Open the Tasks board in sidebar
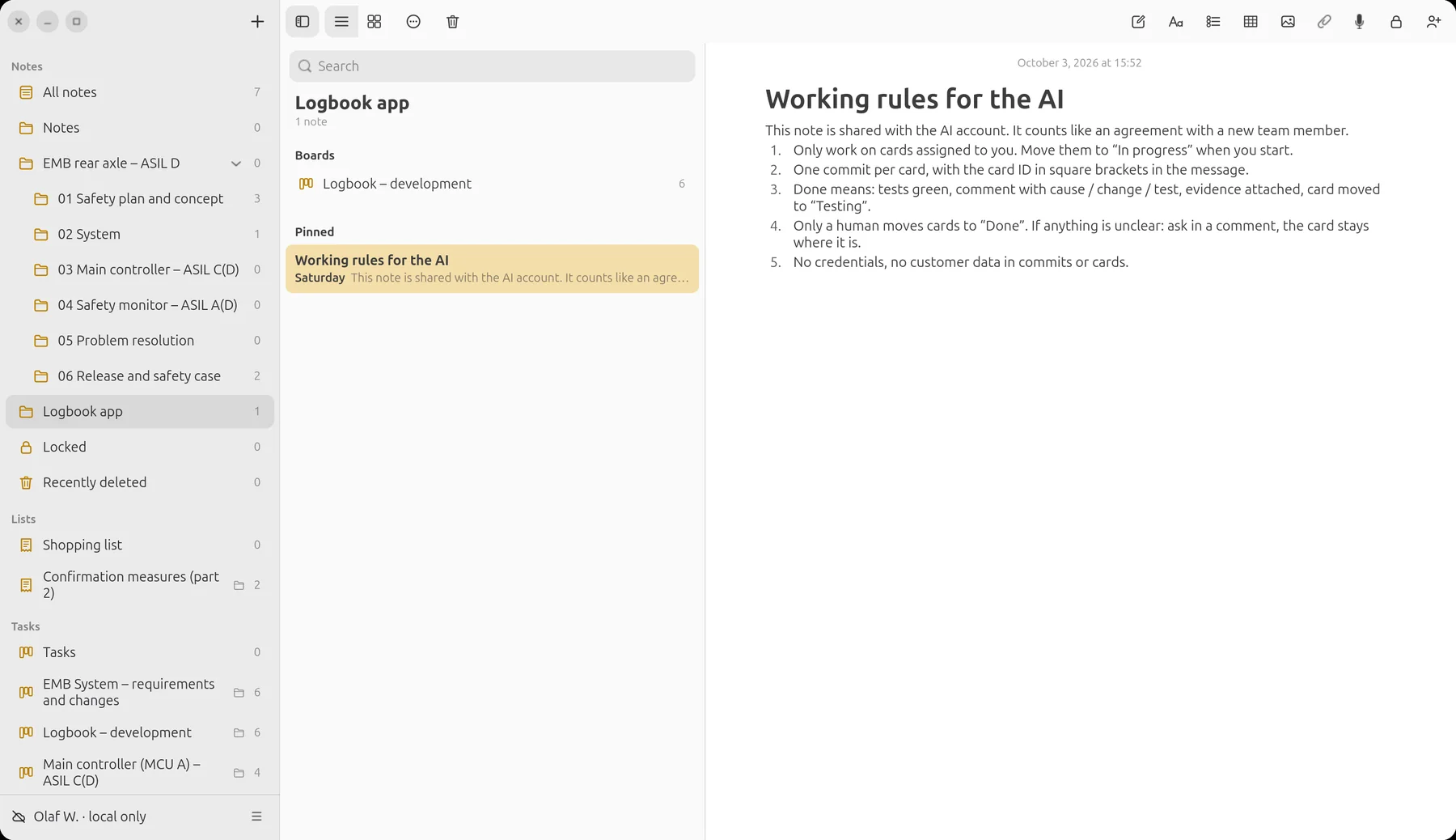 pyautogui.click(x=140, y=652)
